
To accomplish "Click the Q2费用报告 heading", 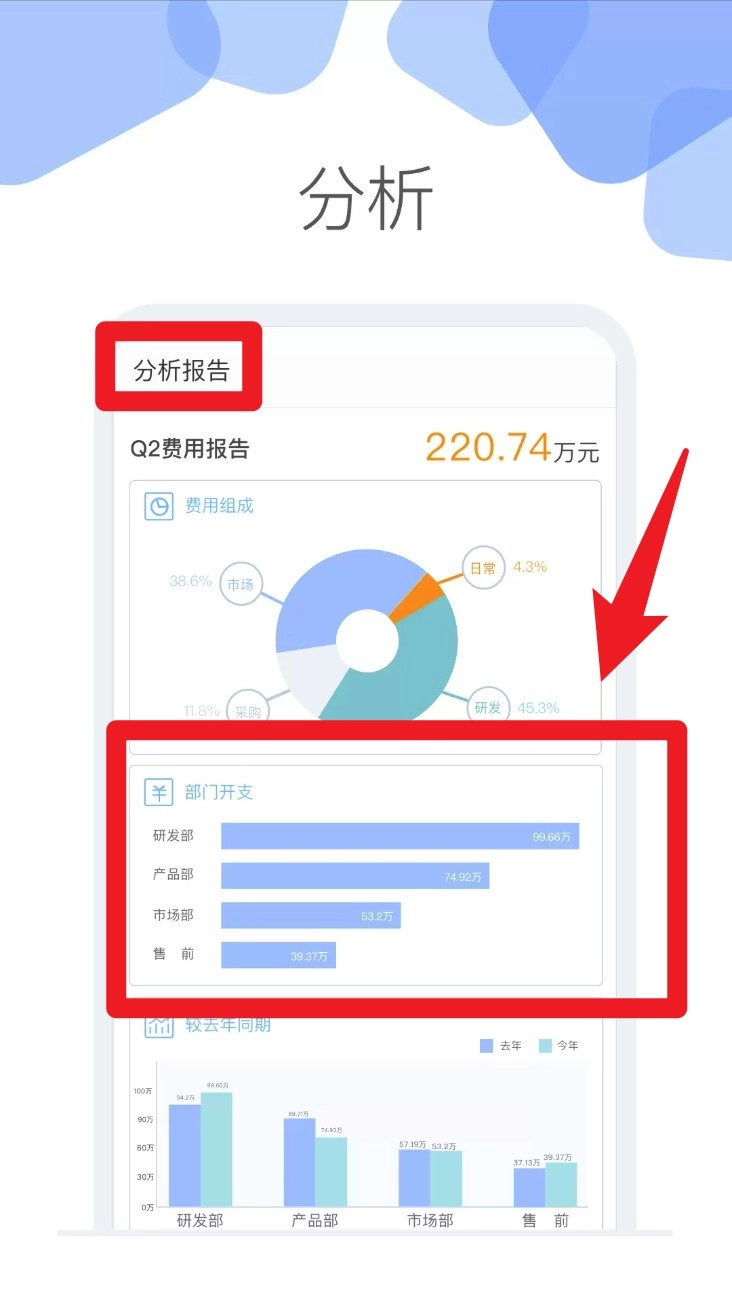I will pyautogui.click(x=190, y=449).
